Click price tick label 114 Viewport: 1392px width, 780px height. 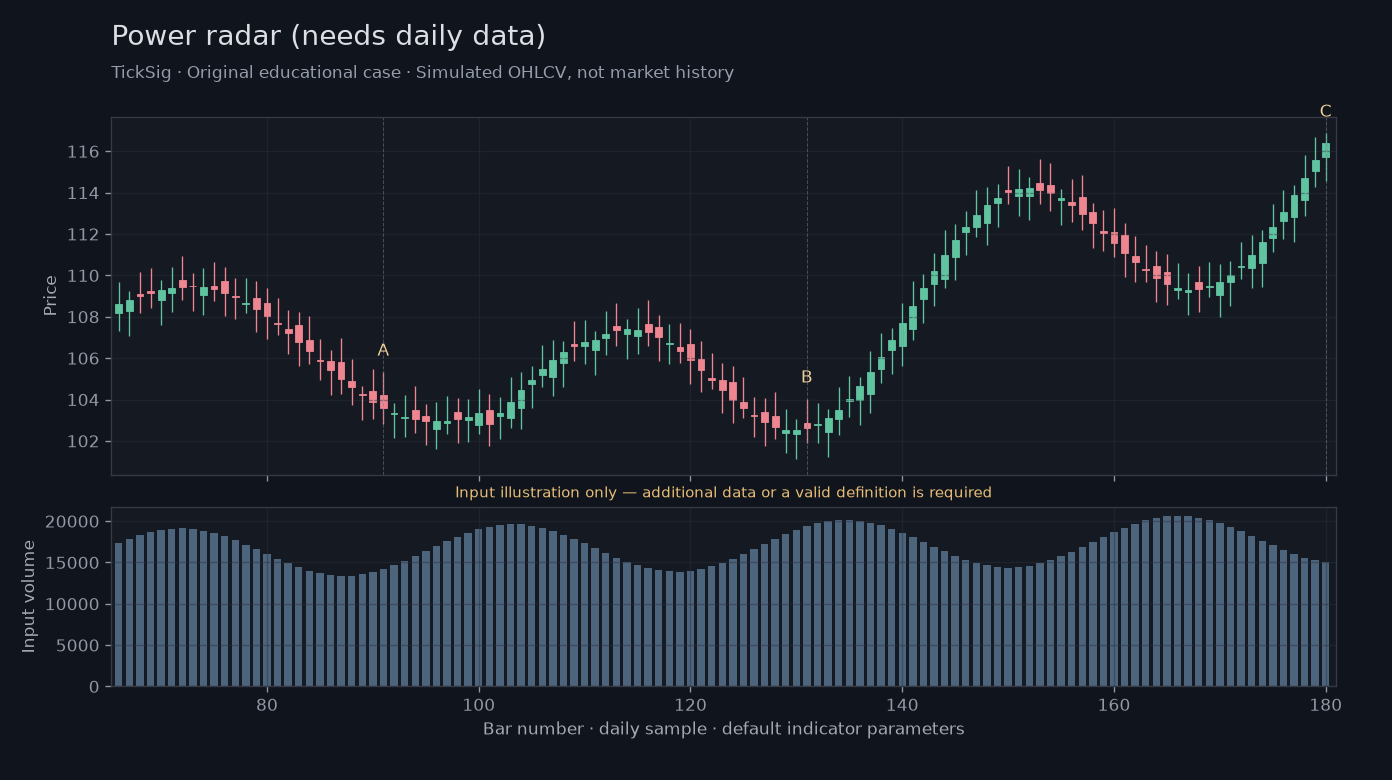click(x=84, y=193)
